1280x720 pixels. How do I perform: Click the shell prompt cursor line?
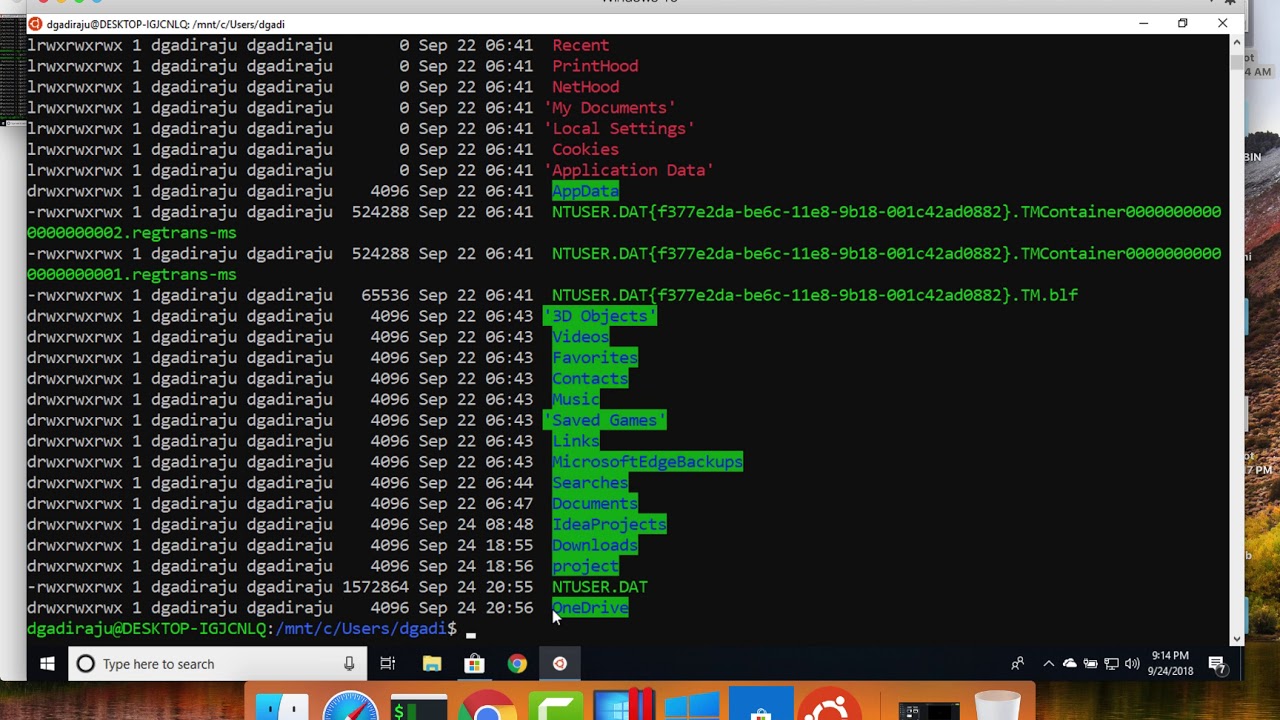251,629
